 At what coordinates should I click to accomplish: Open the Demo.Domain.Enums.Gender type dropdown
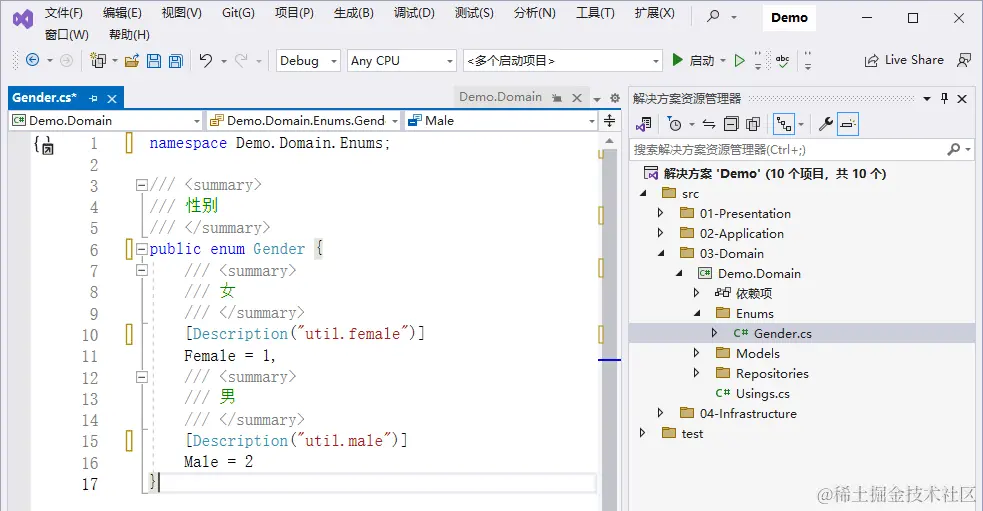304,120
